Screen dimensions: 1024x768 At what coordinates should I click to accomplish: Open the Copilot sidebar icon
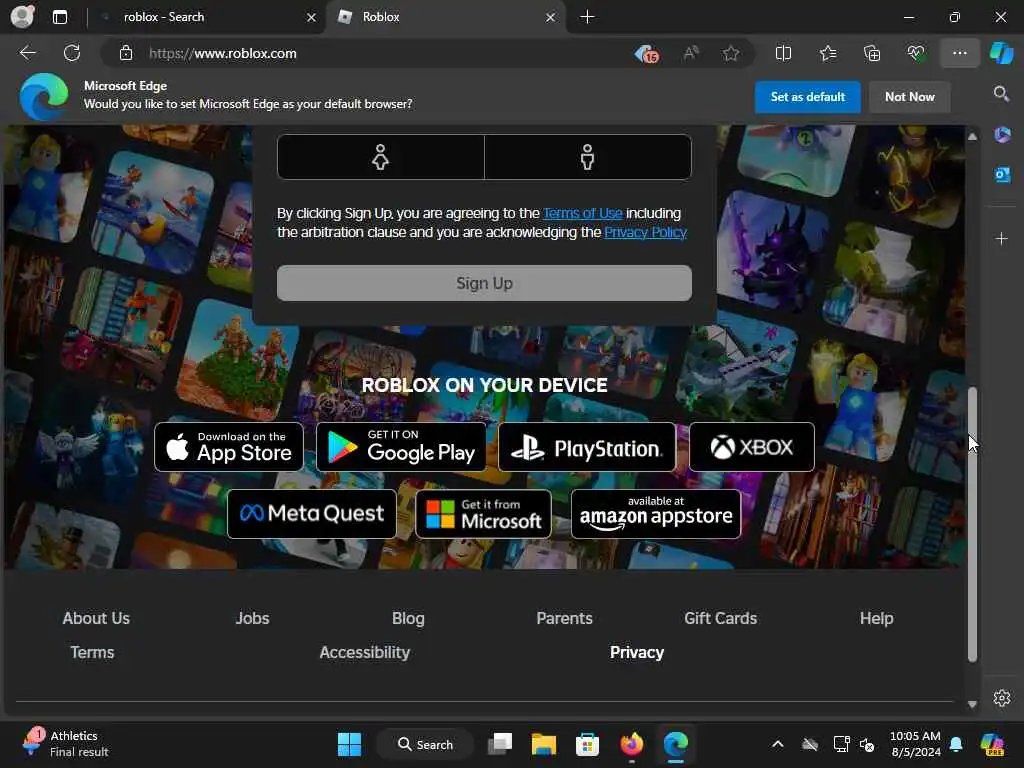pyautogui.click(x=1001, y=53)
